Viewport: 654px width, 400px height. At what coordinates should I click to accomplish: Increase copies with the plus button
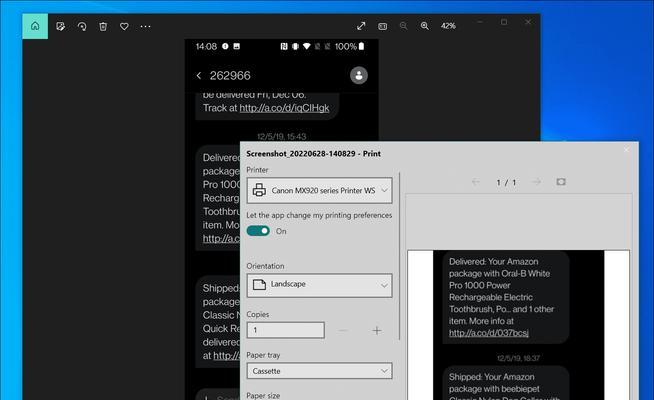tap(377, 331)
